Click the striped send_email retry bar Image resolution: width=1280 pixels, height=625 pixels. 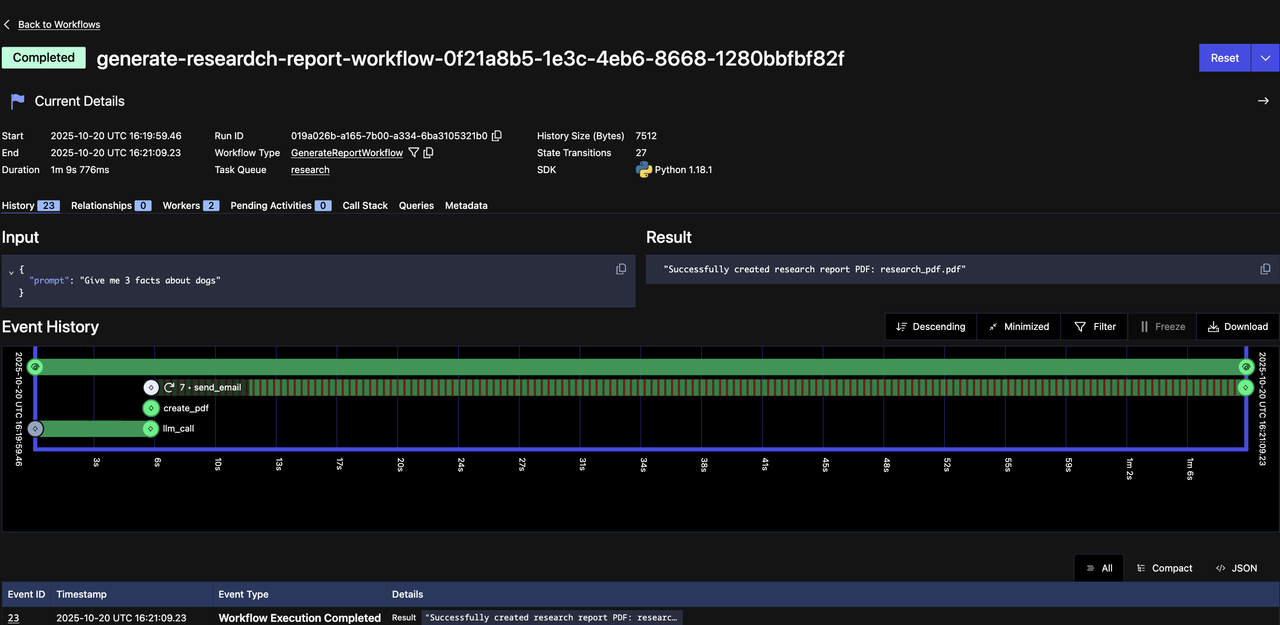click(x=740, y=387)
